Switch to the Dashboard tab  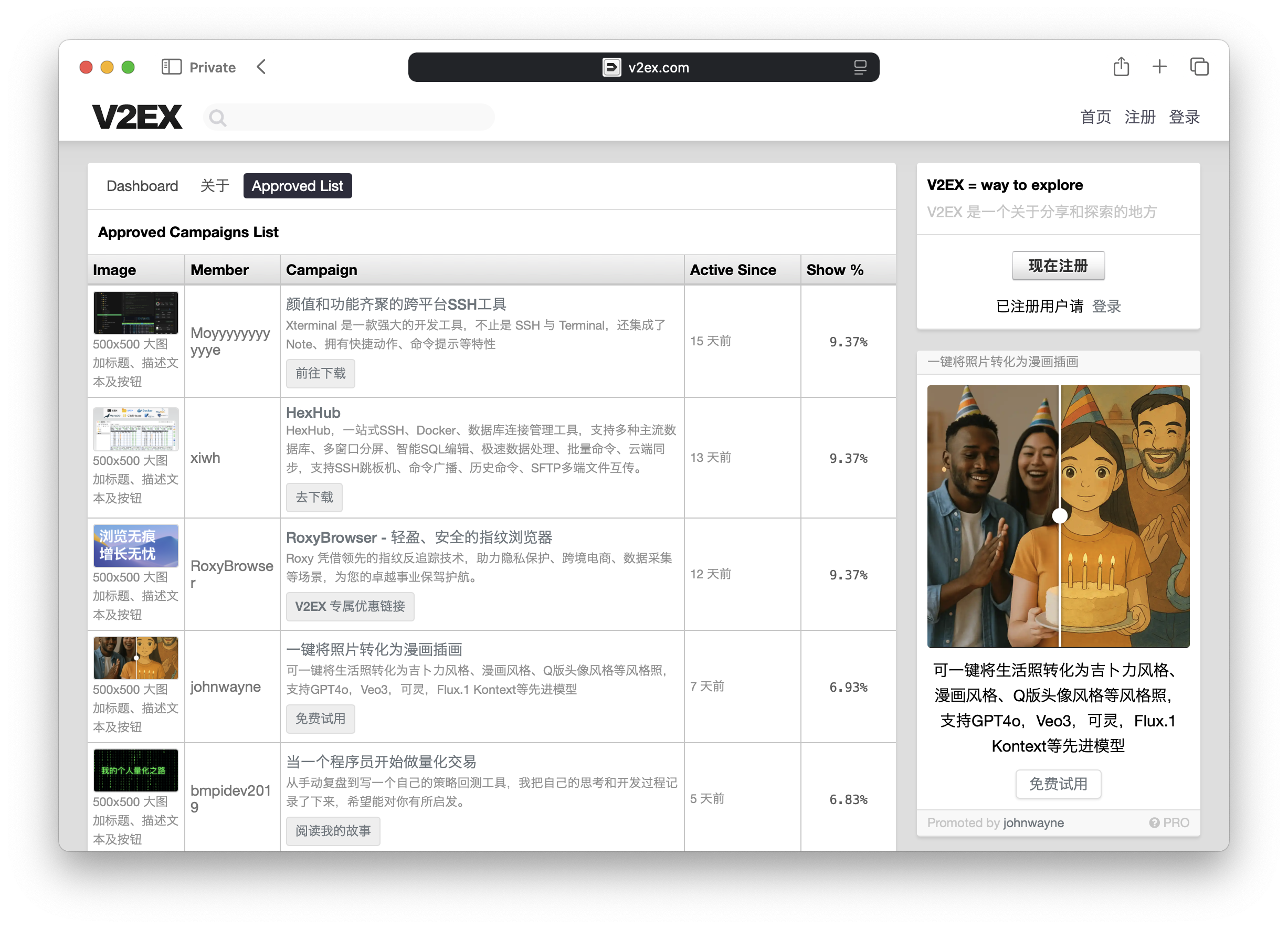click(x=142, y=186)
